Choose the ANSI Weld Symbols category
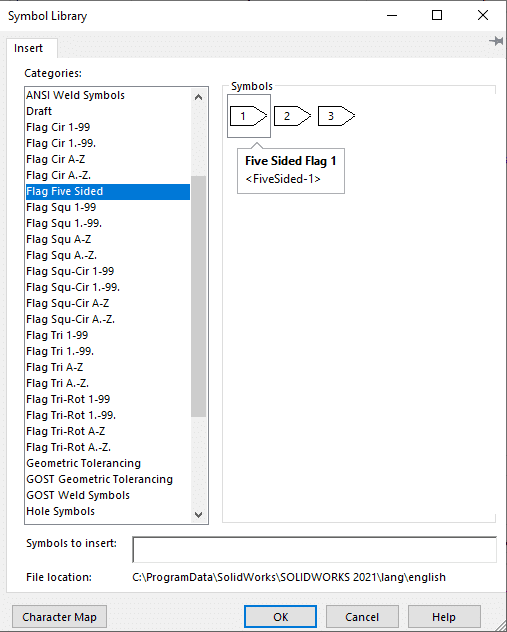The width and height of the screenshot is (507, 632). (108, 96)
